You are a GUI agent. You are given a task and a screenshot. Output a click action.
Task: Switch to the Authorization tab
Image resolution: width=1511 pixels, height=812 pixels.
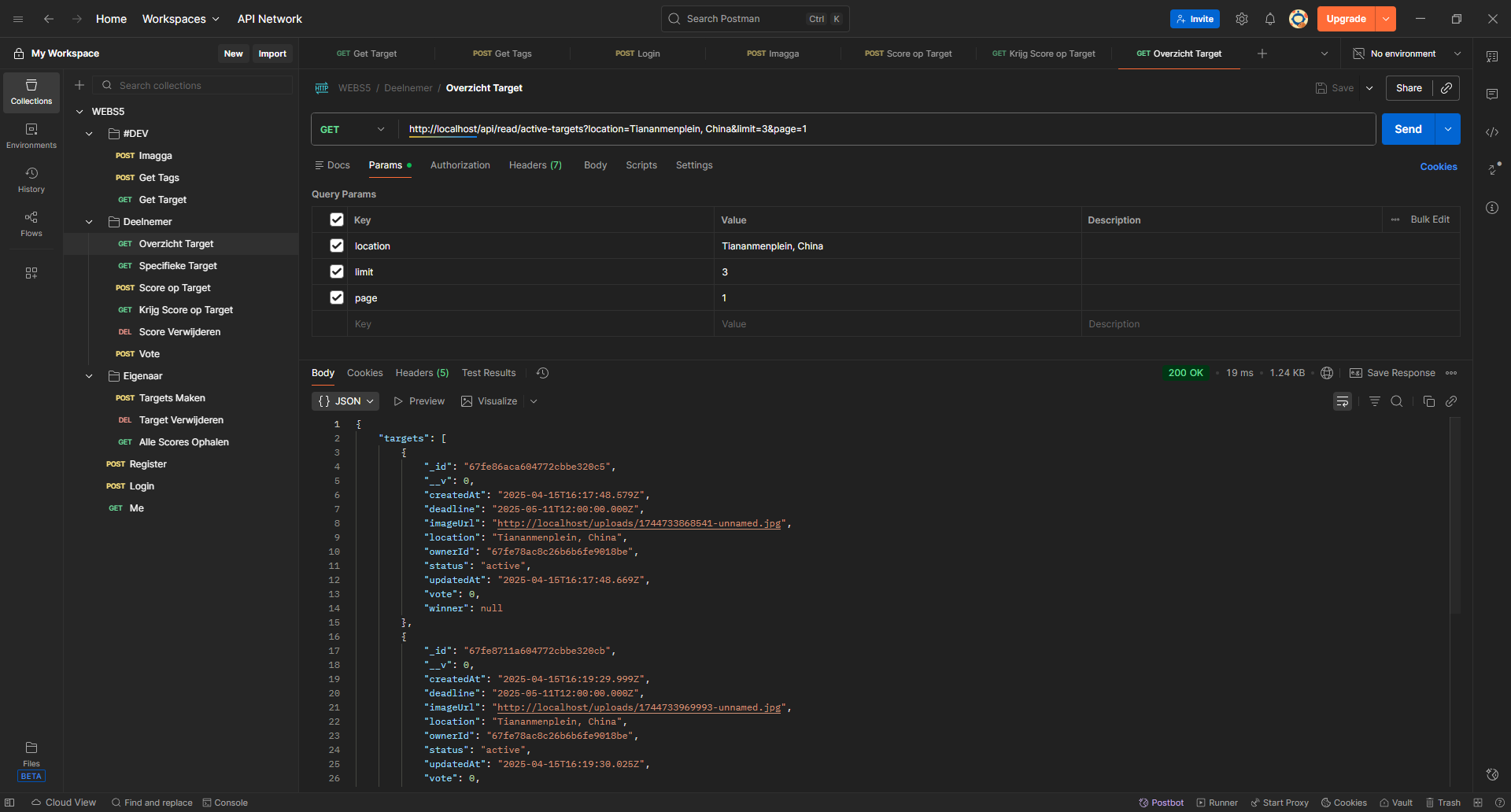pyautogui.click(x=460, y=165)
